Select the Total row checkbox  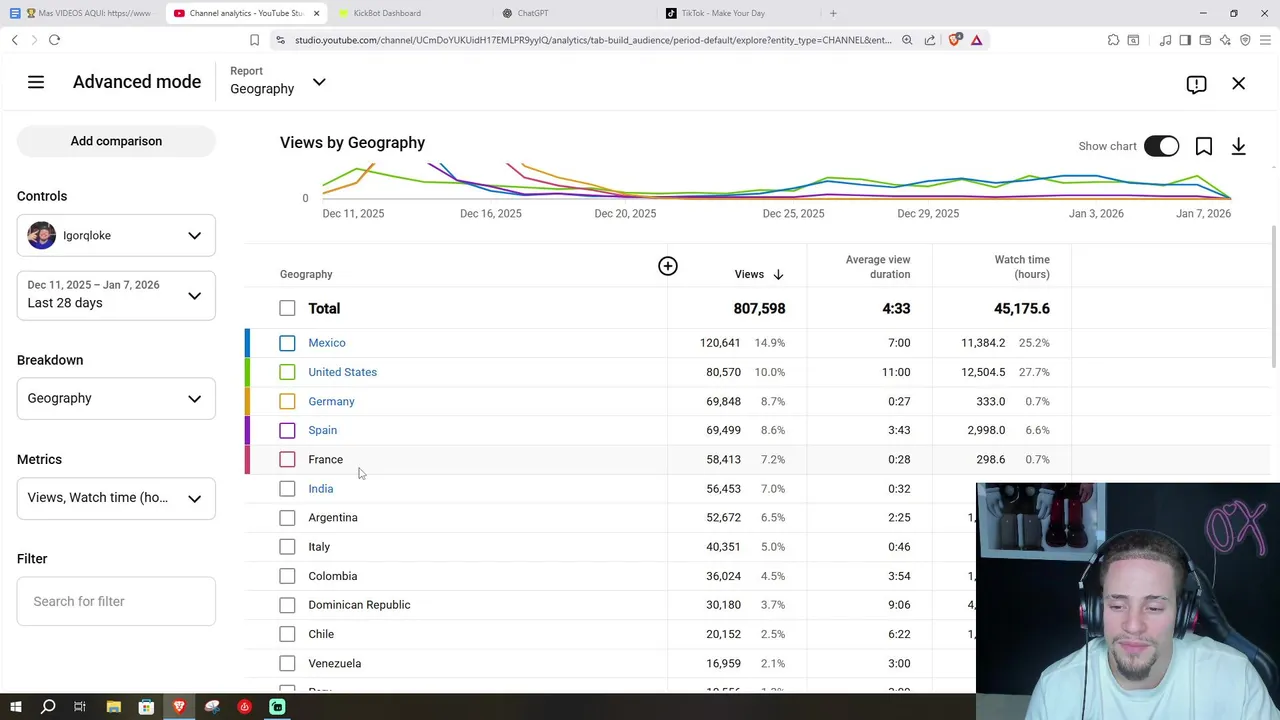click(287, 309)
